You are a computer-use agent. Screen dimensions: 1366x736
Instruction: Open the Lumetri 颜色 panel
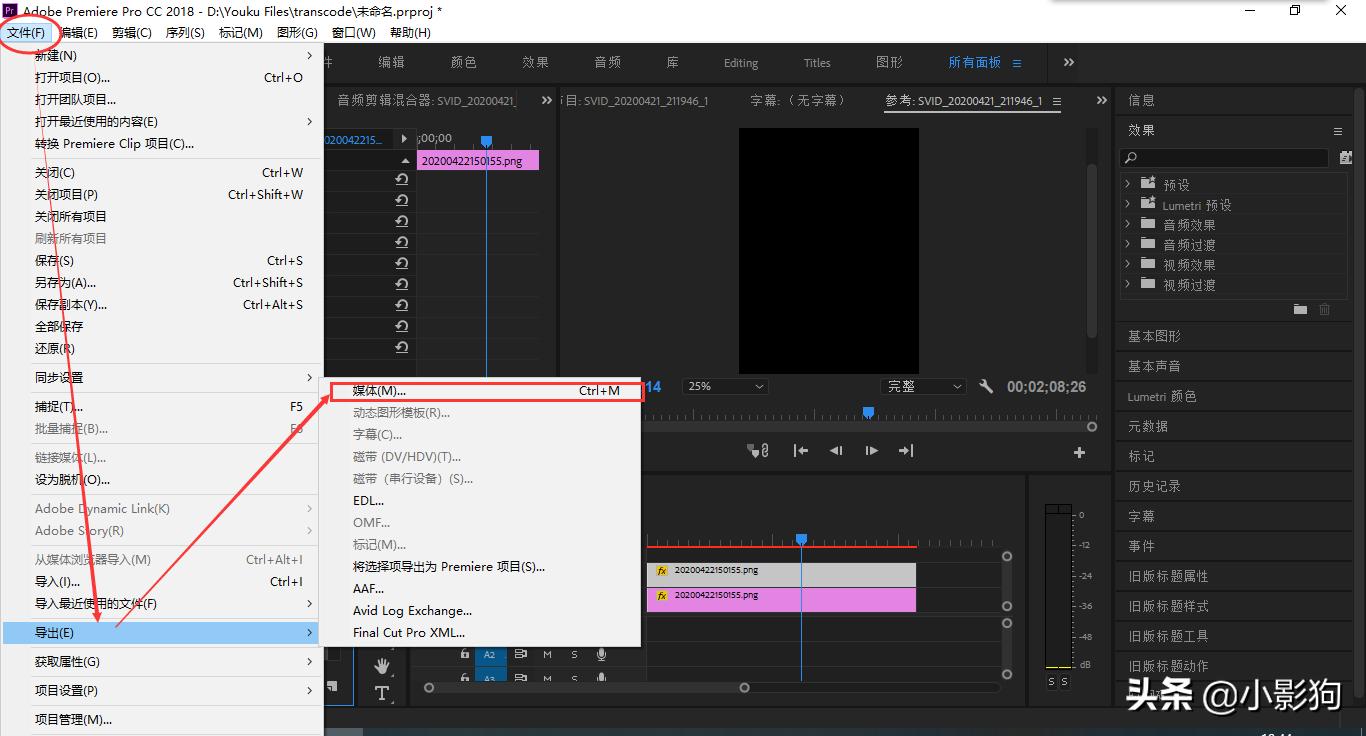pyautogui.click(x=1162, y=396)
